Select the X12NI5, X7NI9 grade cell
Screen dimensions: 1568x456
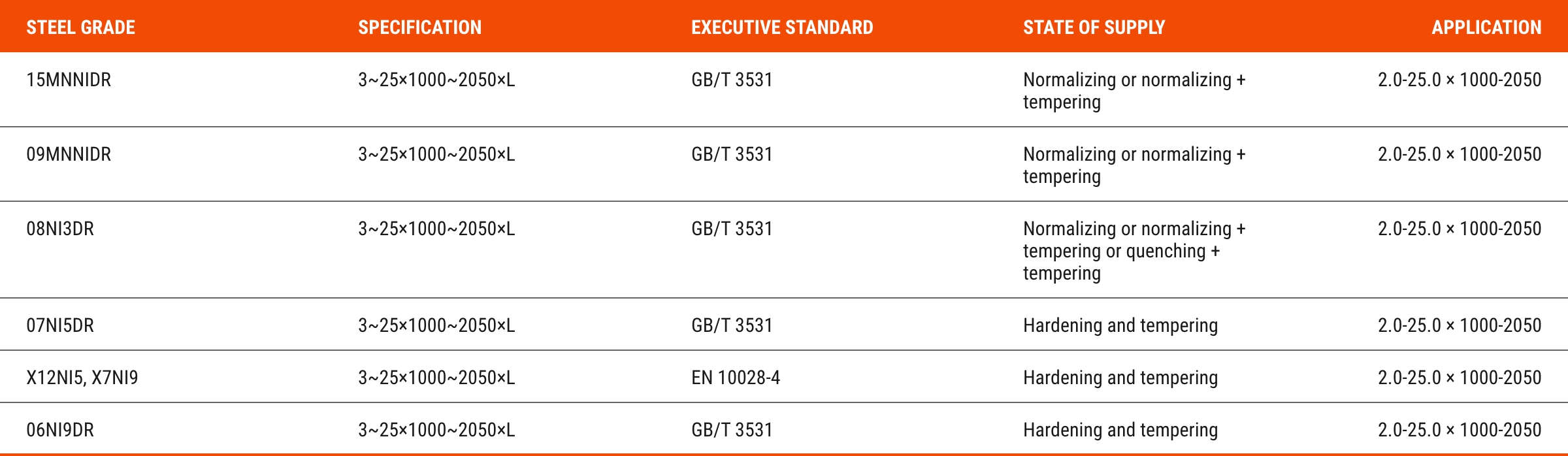pos(82,378)
